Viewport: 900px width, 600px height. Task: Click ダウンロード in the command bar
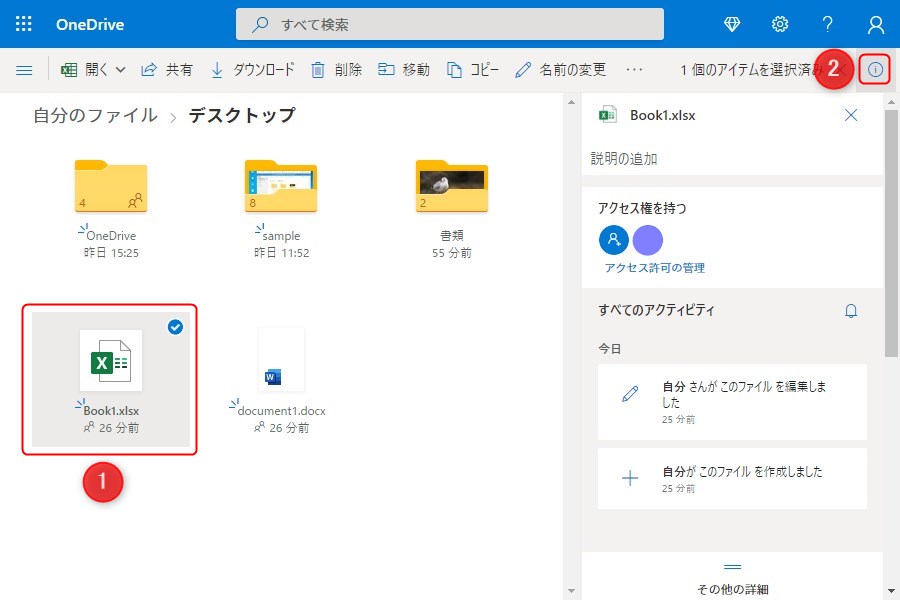252,70
